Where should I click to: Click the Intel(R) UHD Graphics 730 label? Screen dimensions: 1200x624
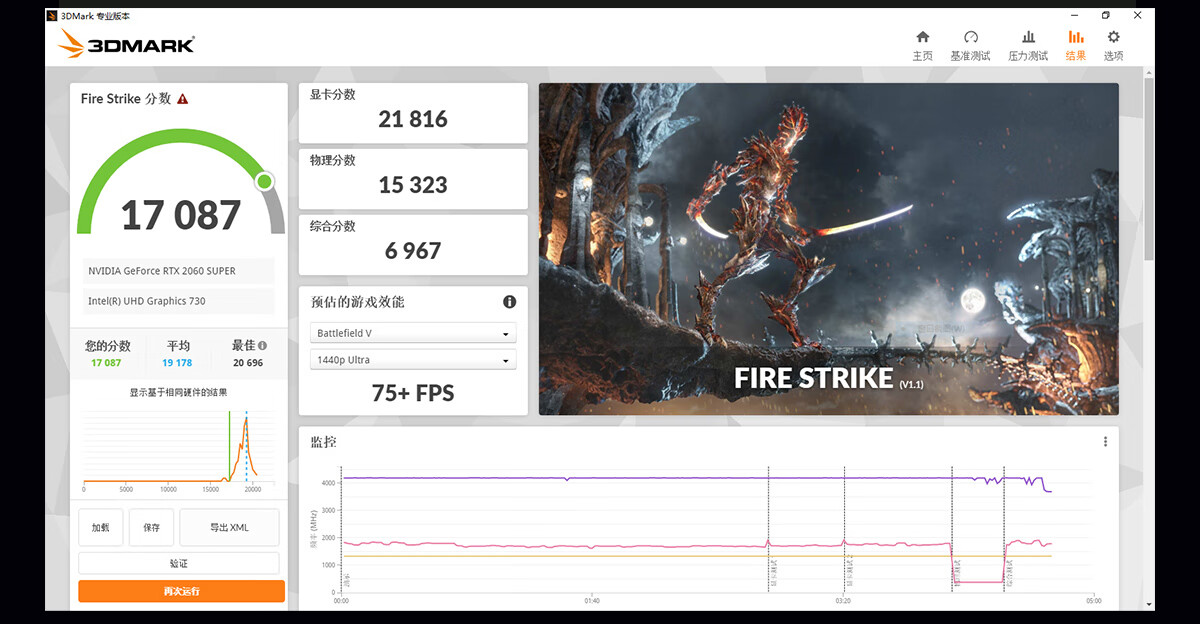point(146,301)
